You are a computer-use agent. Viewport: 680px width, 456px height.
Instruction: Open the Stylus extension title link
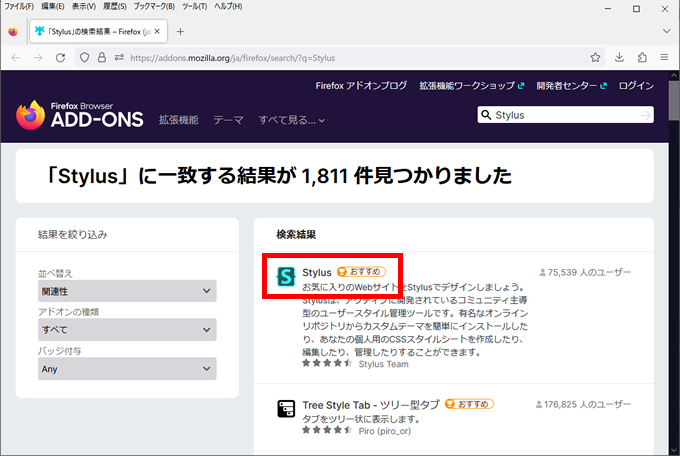pyautogui.click(x=317, y=272)
